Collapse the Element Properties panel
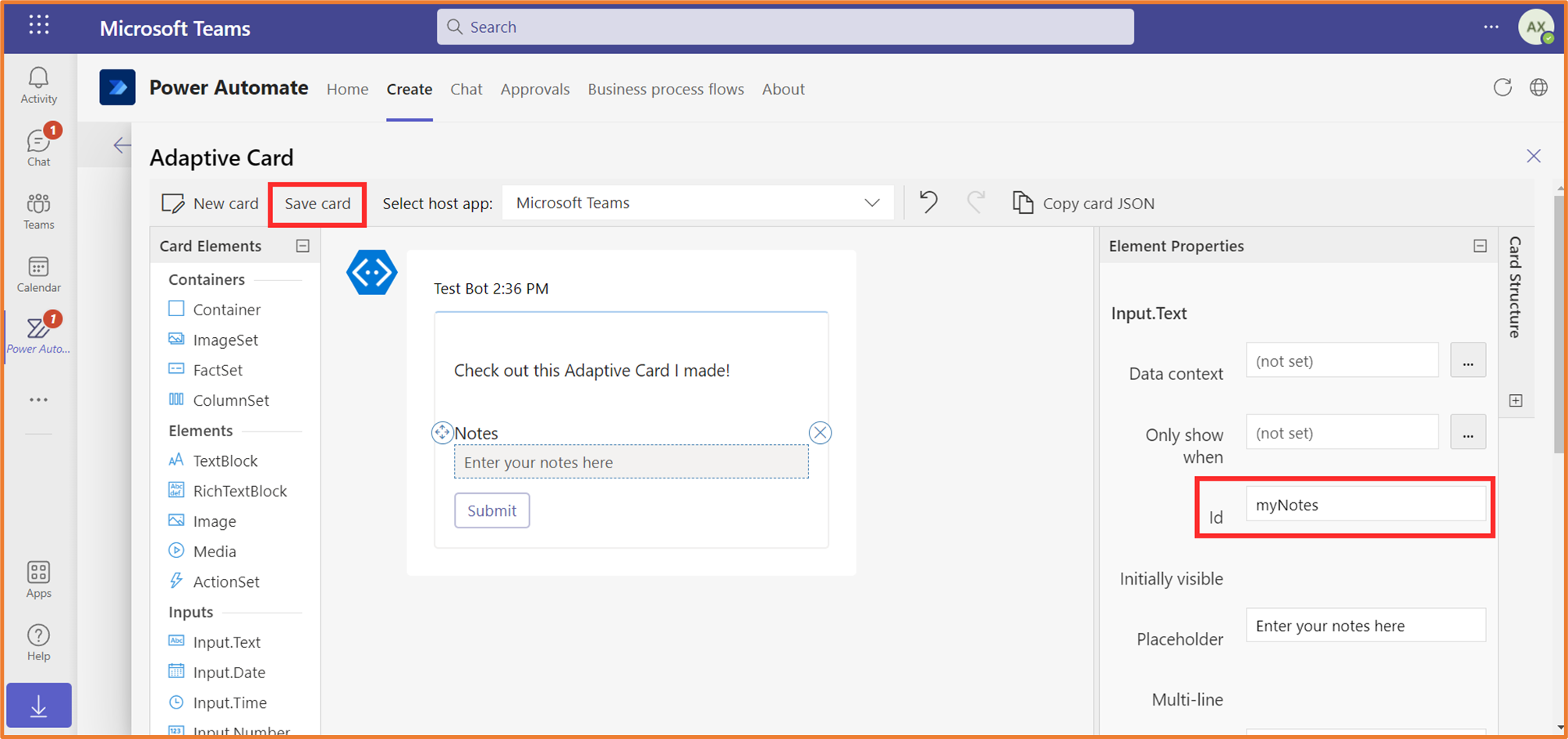 tap(1480, 246)
